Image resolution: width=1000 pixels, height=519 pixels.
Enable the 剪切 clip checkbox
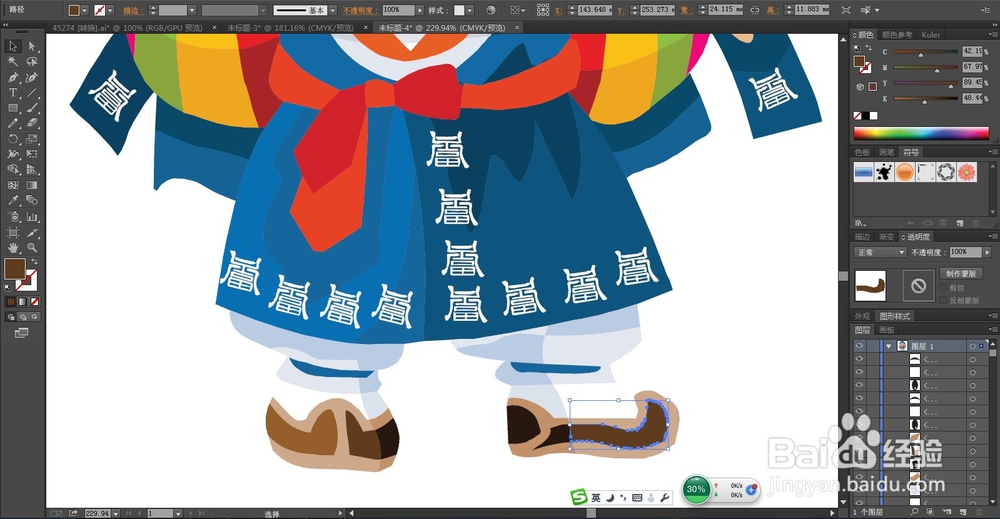tap(943, 288)
